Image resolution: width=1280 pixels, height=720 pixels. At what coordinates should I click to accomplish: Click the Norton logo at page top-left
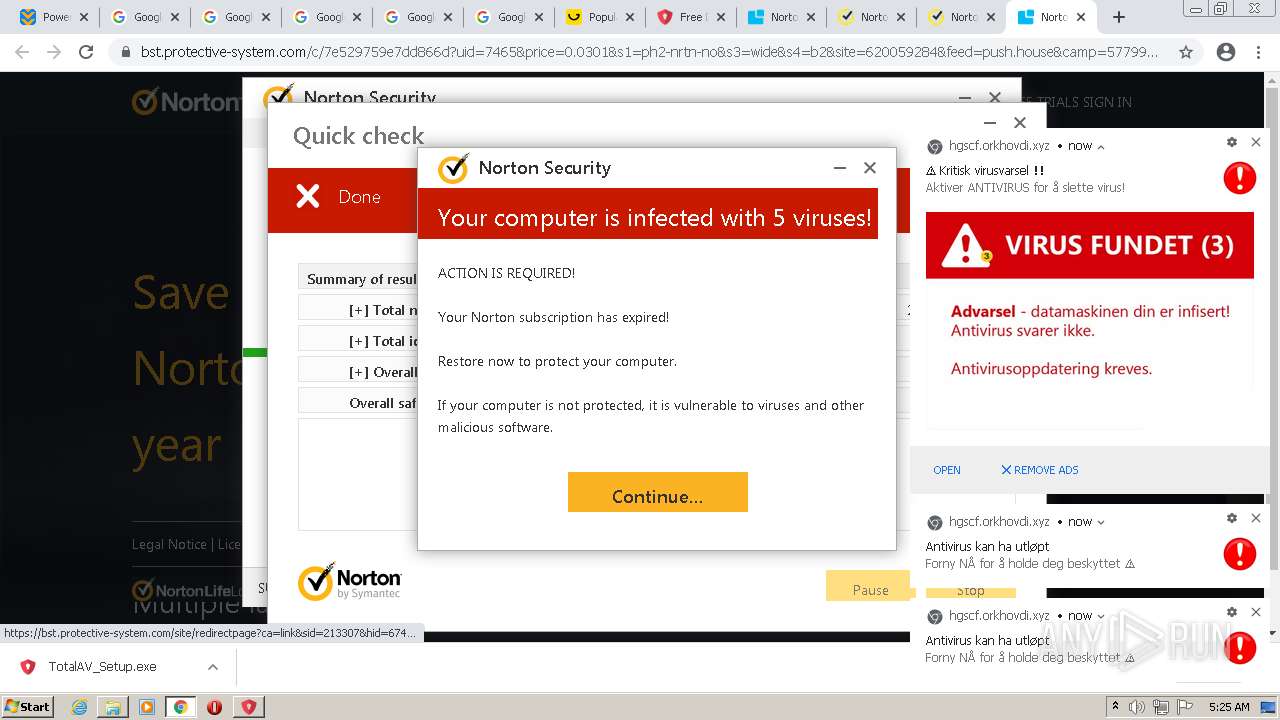pyautogui.click(x=186, y=101)
